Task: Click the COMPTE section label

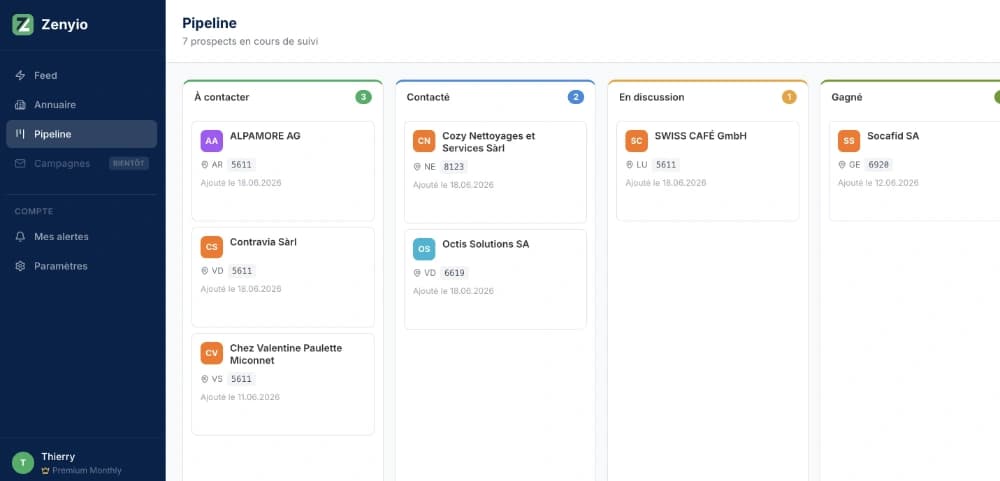Action: (34, 211)
